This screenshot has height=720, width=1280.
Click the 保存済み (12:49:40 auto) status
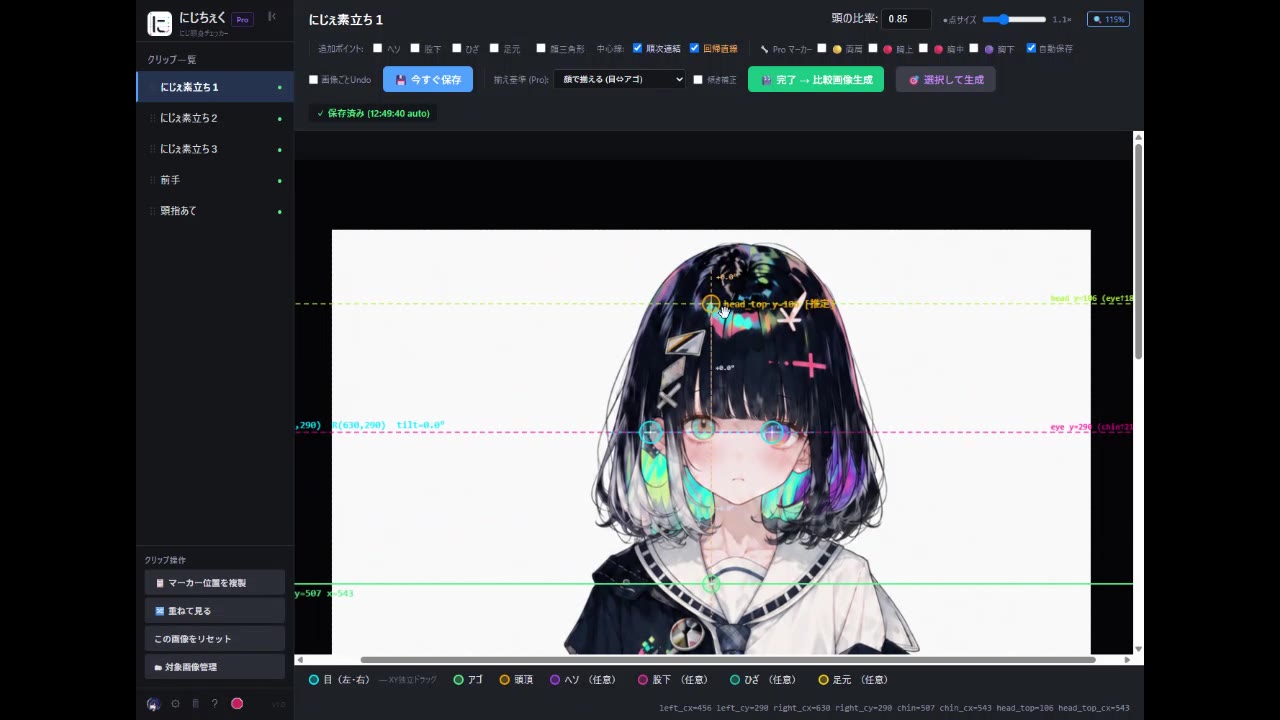(x=373, y=113)
